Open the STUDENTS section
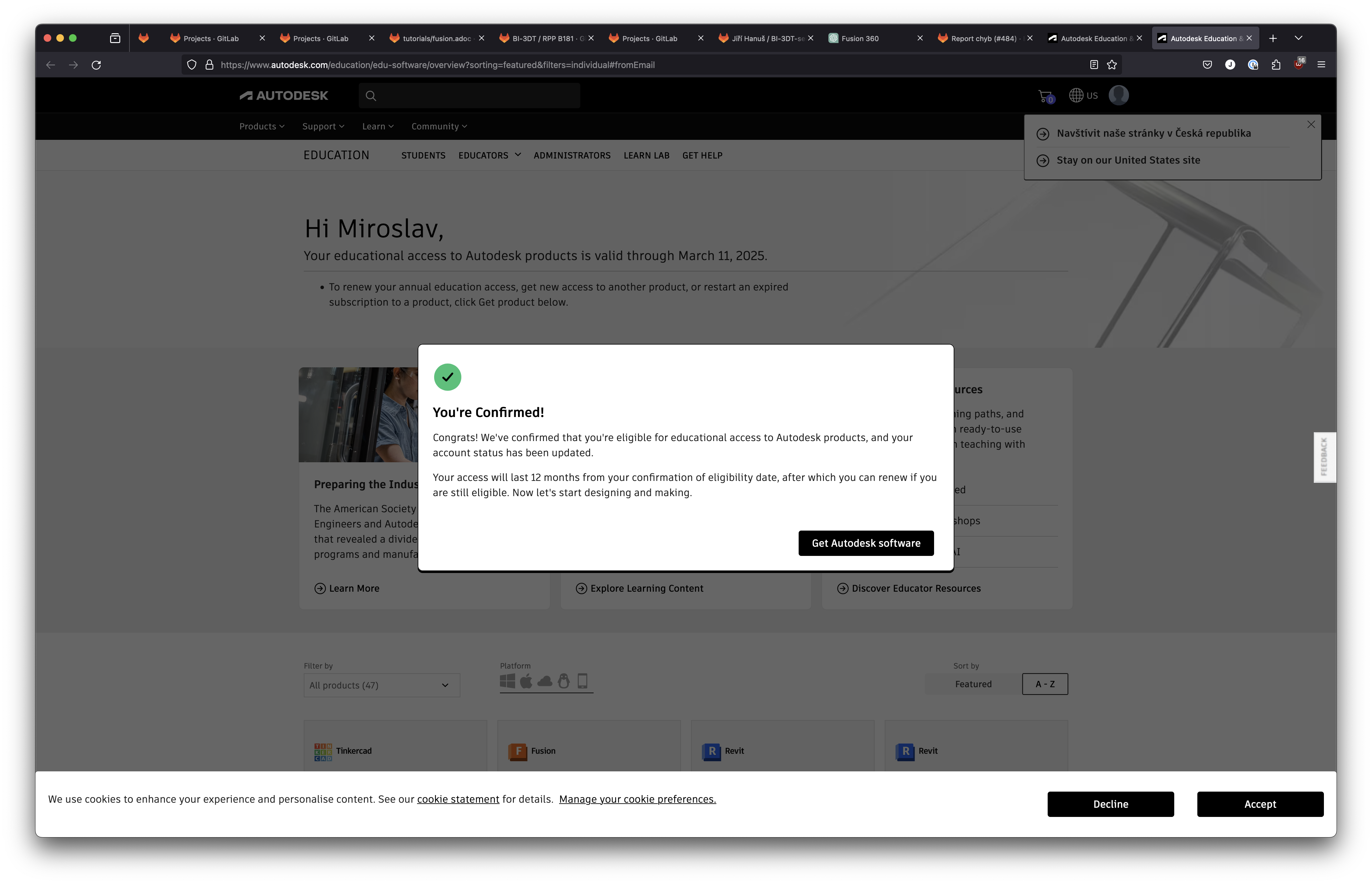The width and height of the screenshot is (1372, 884). click(x=423, y=156)
